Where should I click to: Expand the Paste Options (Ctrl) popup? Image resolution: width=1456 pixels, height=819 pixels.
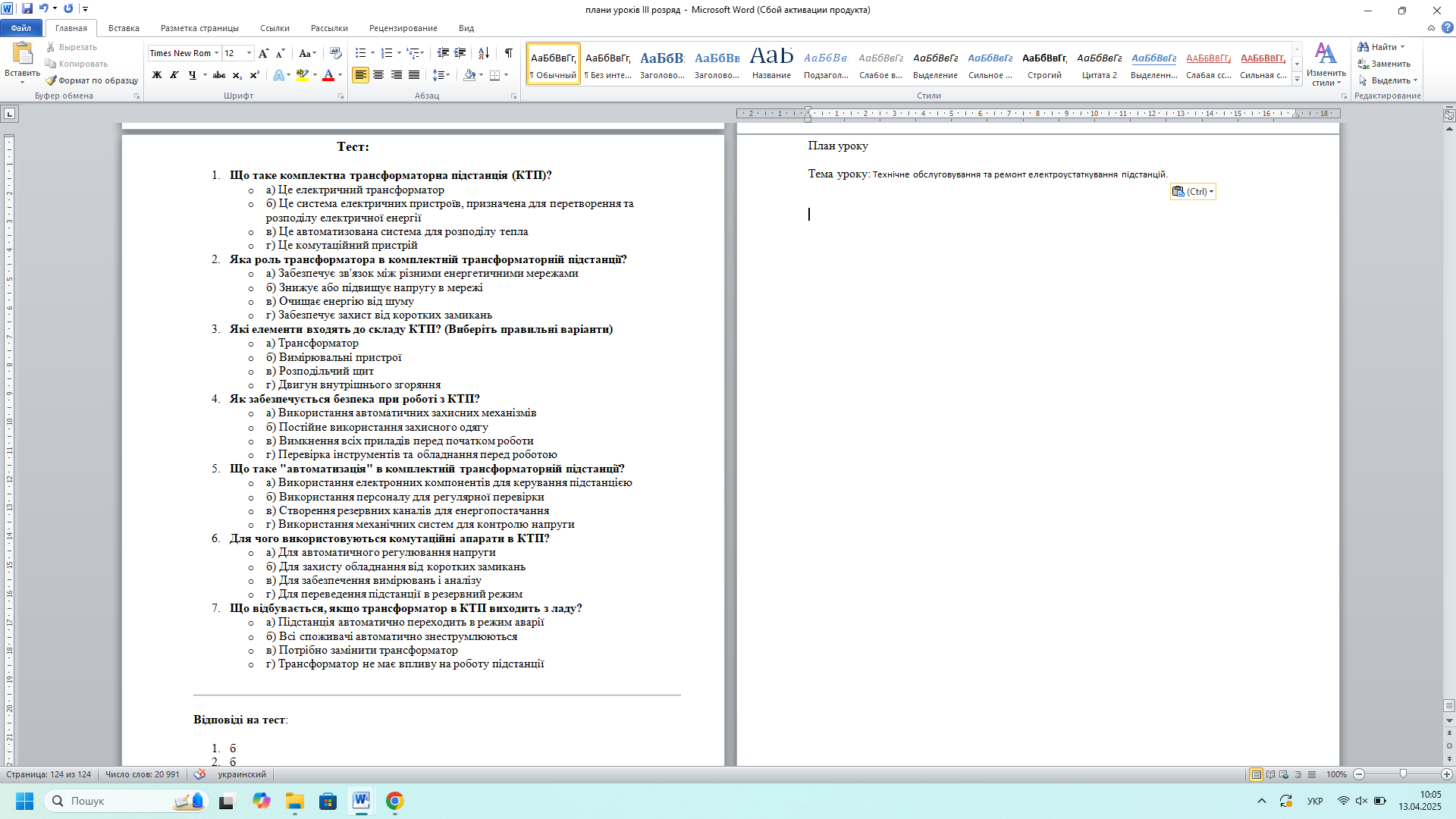click(x=1193, y=192)
